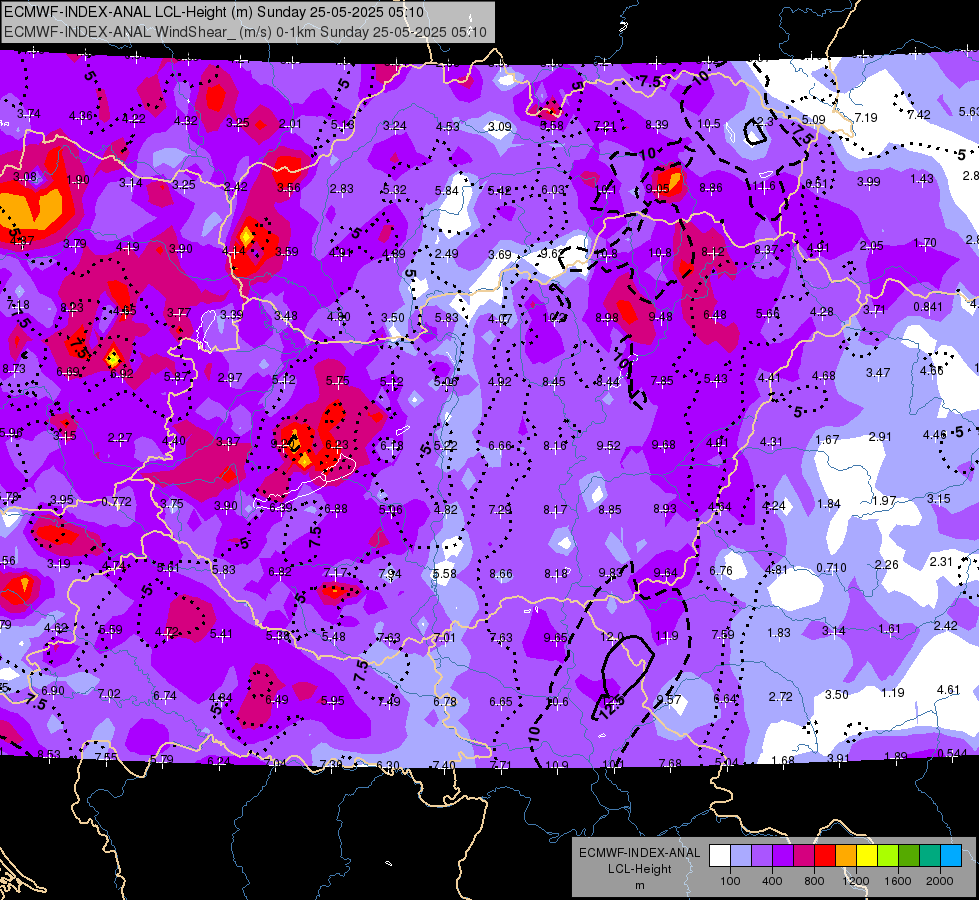Viewport: 979px width, 900px height.
Task: Click the wind shear value 0.841
Action: 928,306
